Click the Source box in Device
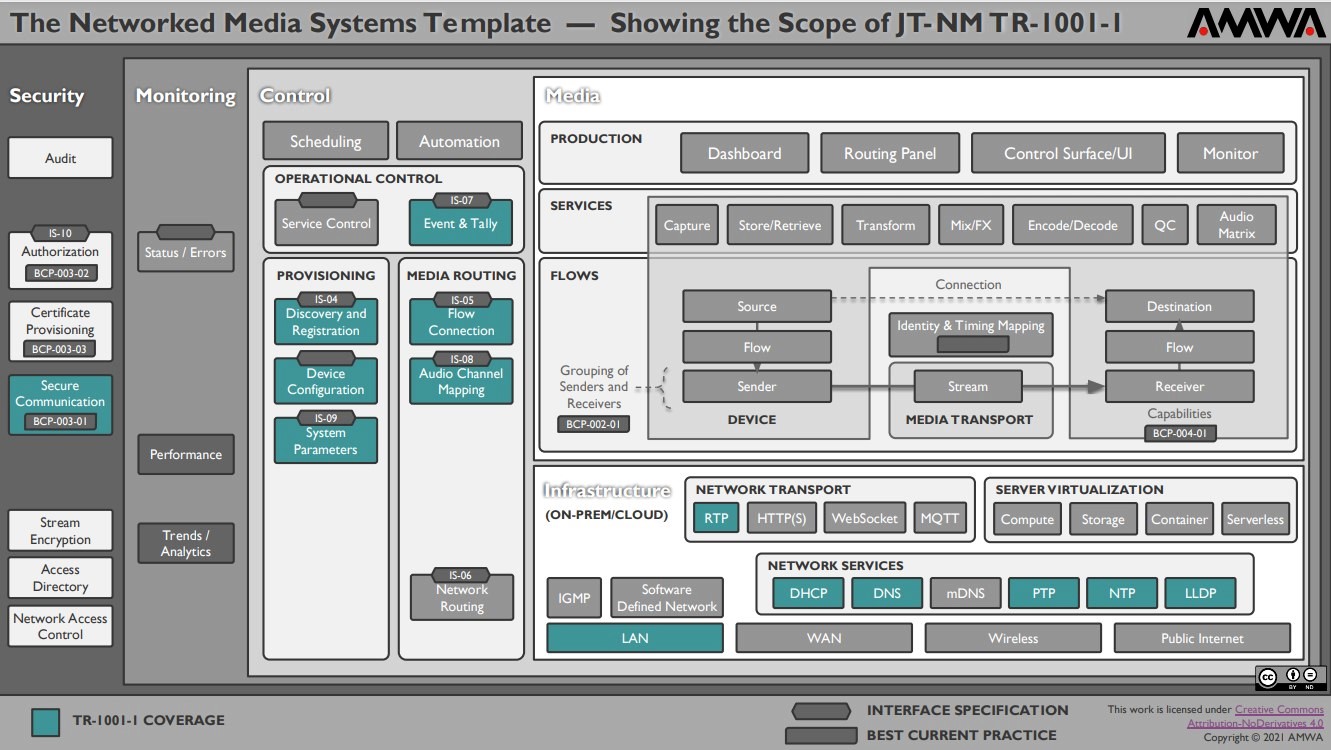 pyautogui.click(x=757, y=306)
